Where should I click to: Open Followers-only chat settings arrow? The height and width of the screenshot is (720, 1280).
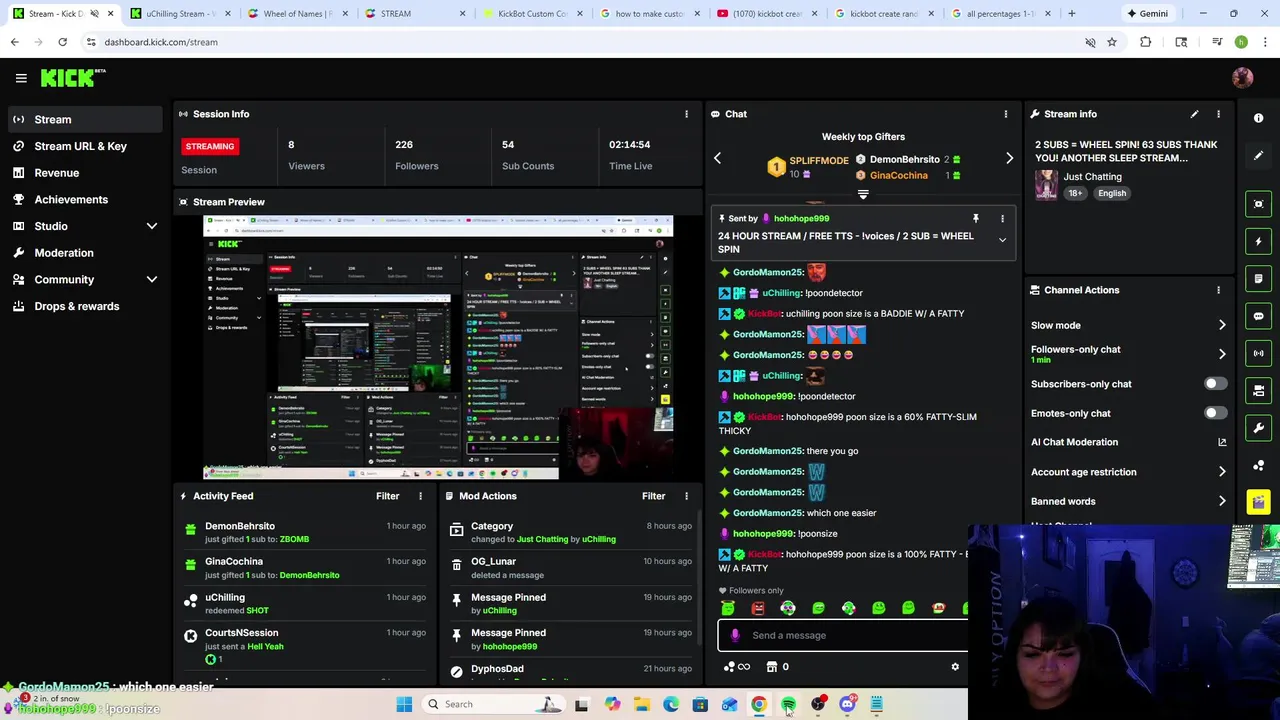(x=1222, y=354)
